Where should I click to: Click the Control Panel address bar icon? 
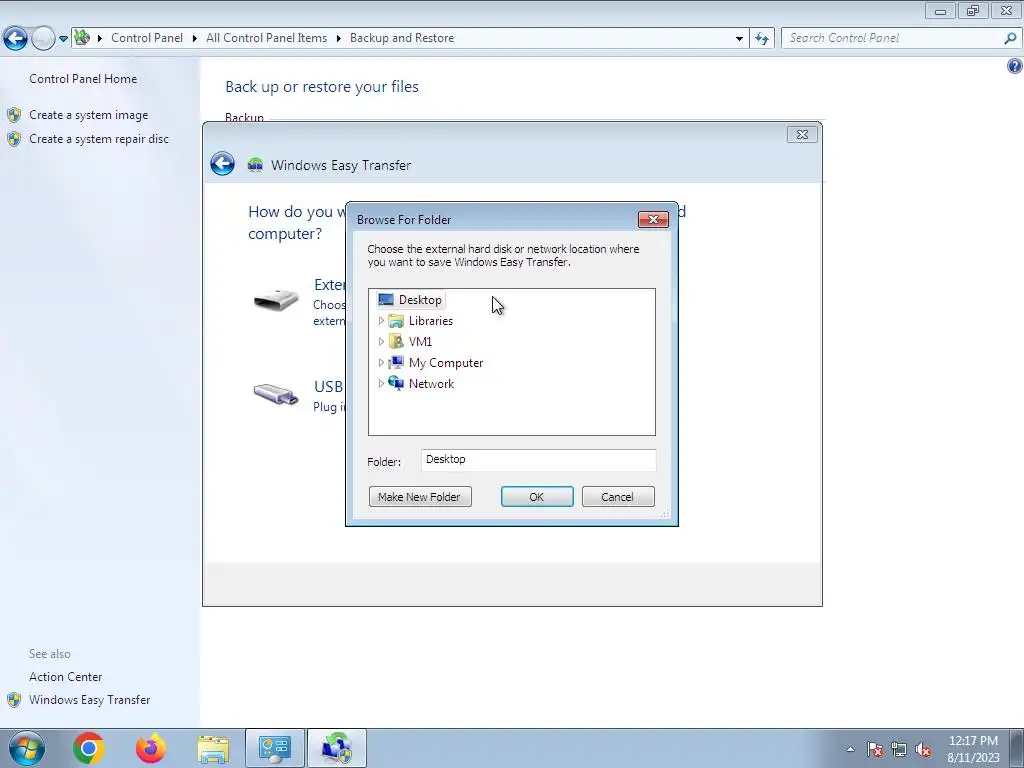(82, 37)
